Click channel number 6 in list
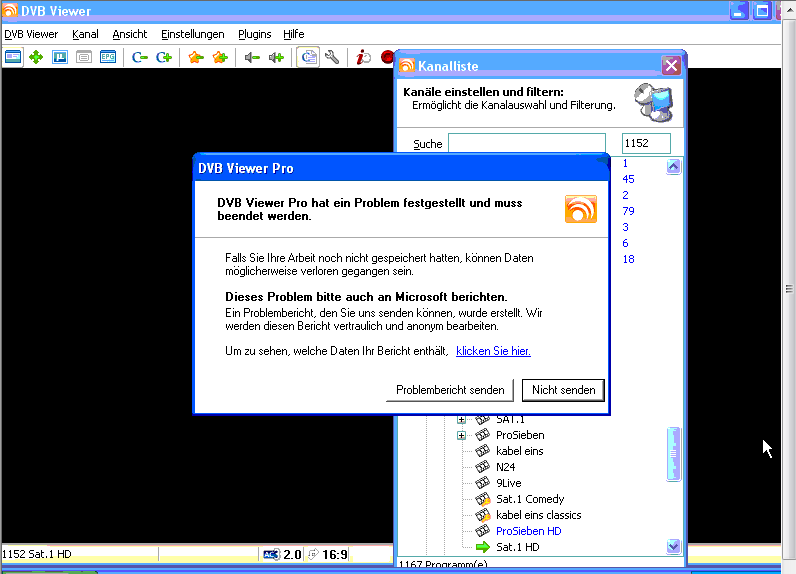The width and height of the screenshot is (796, 574). pyautogui.click(x=625, y=243)
